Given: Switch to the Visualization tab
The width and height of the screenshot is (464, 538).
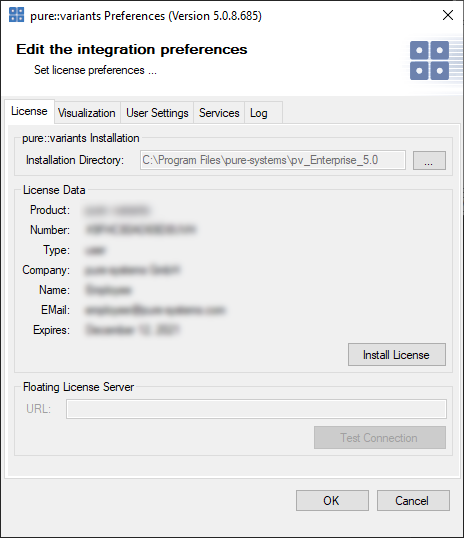Looking at the screenshot, I should [x=86, y=113].
